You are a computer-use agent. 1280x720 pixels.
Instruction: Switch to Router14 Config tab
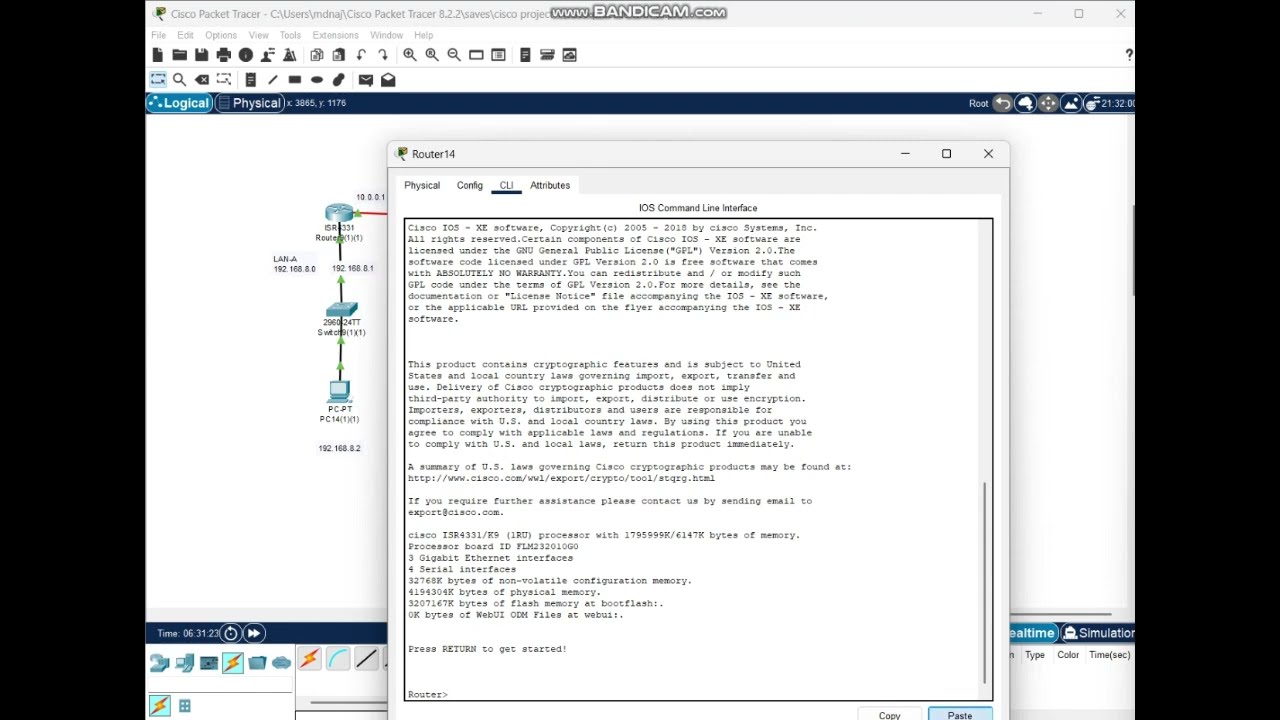click(470, 185)
